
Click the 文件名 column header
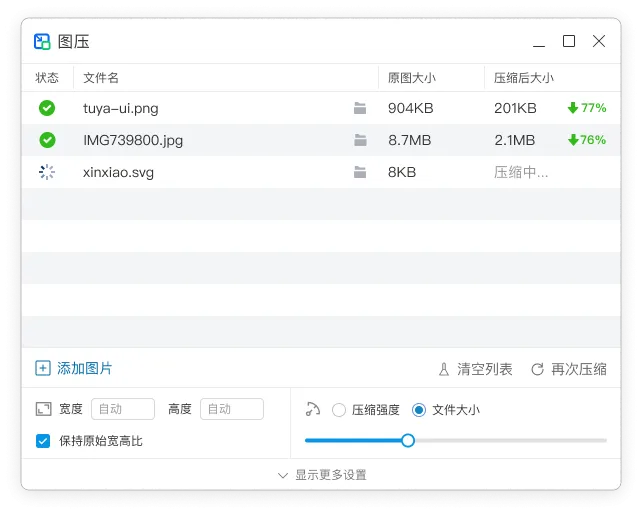101,77
